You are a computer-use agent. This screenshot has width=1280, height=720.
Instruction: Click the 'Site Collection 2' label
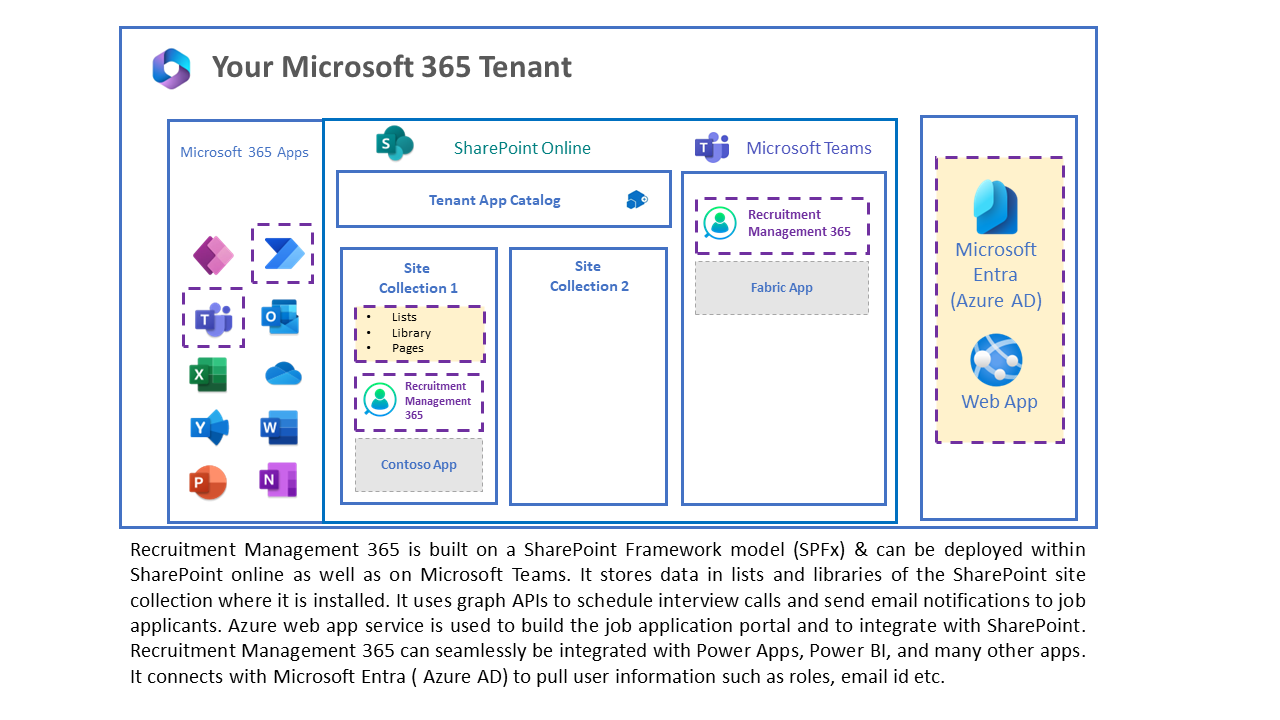pos(589,276)
